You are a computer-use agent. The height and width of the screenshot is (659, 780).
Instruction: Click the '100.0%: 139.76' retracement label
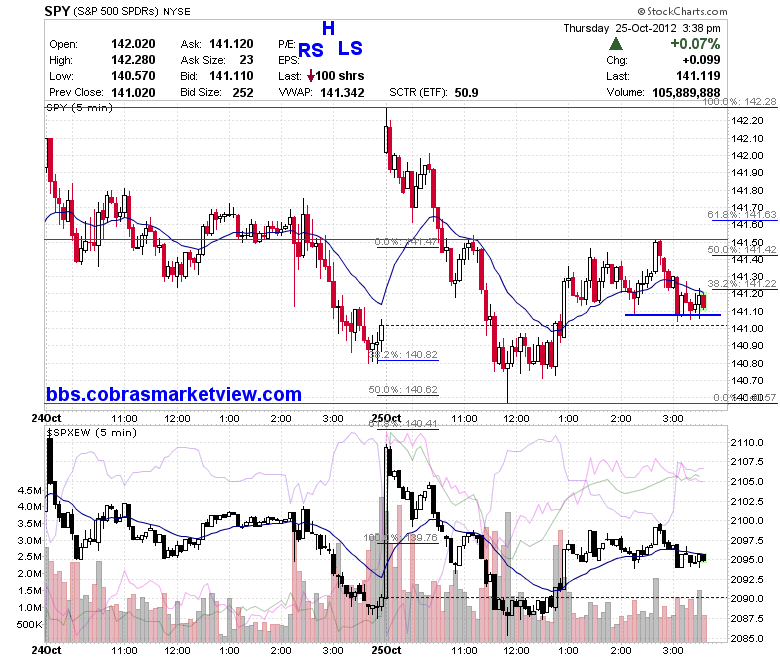(x=400, y=538)
